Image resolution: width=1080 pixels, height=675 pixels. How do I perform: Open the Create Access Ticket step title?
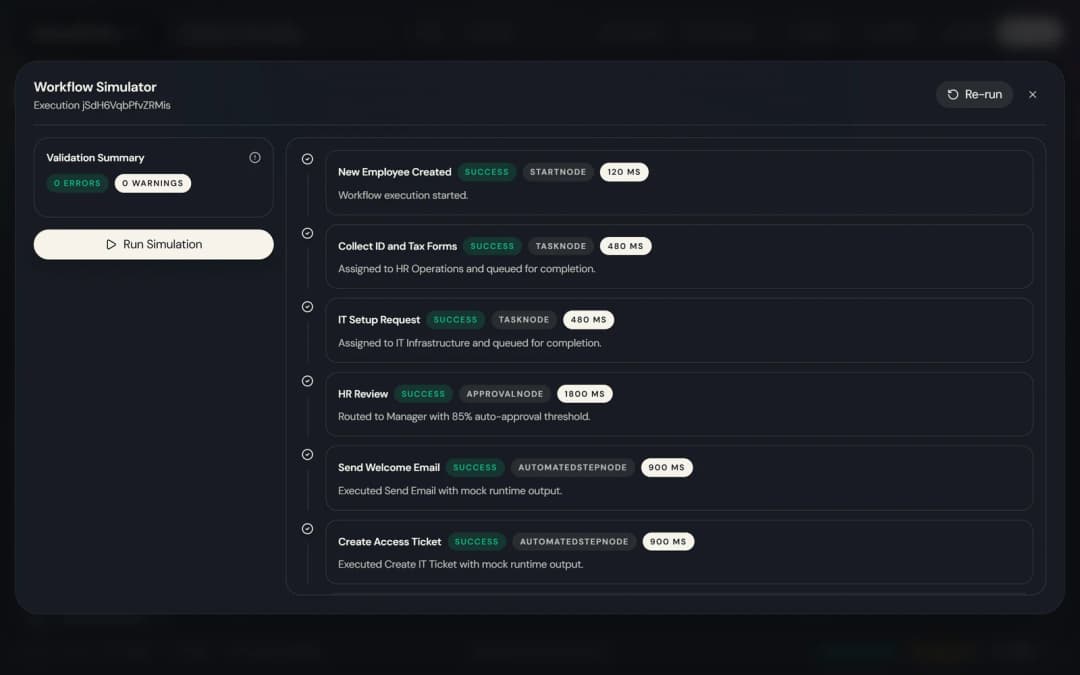tap(390, 542)
